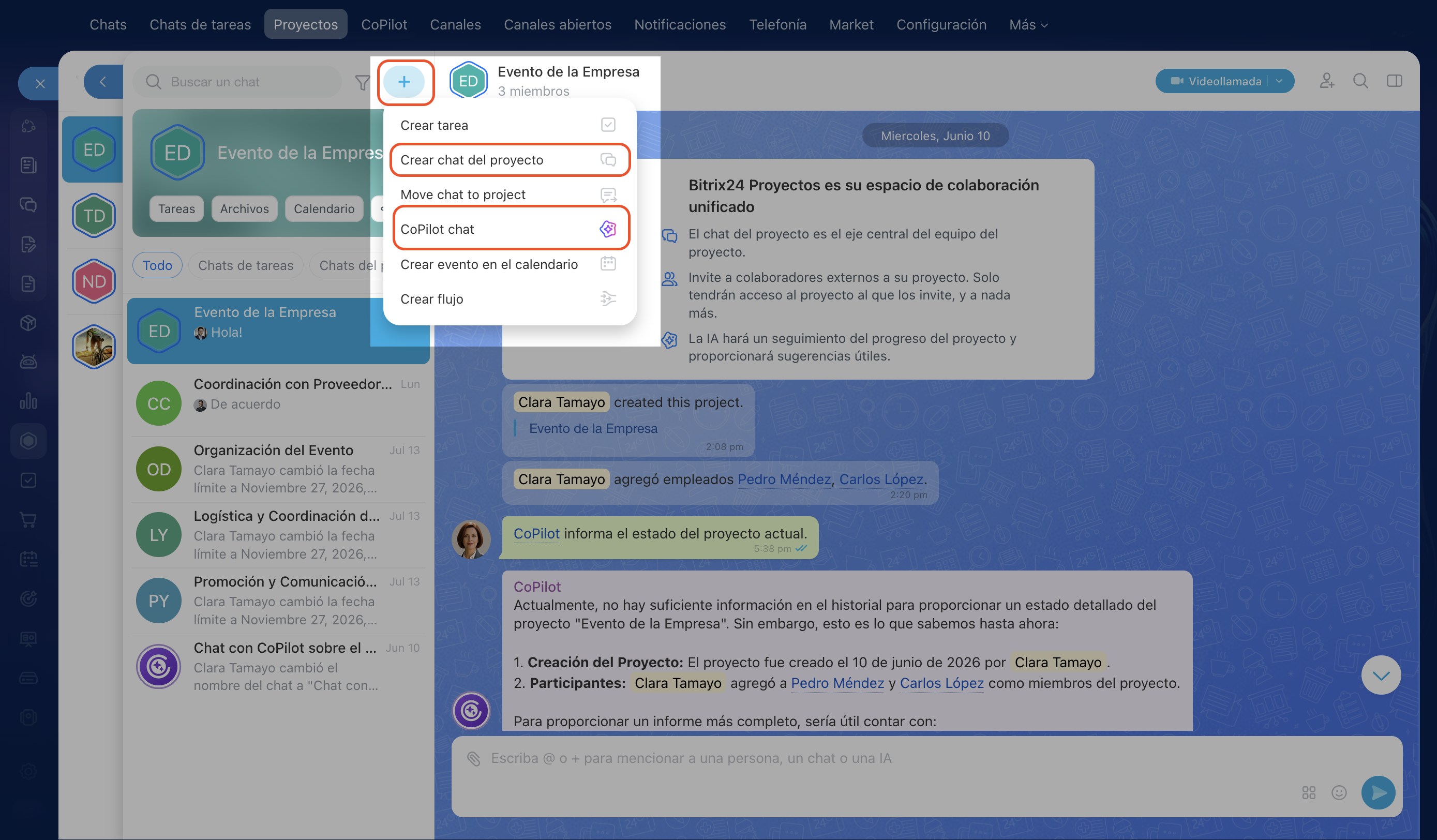Click the plus button to create new item
This screenshot has height=840, width=1437.
(x=403, y=82)
